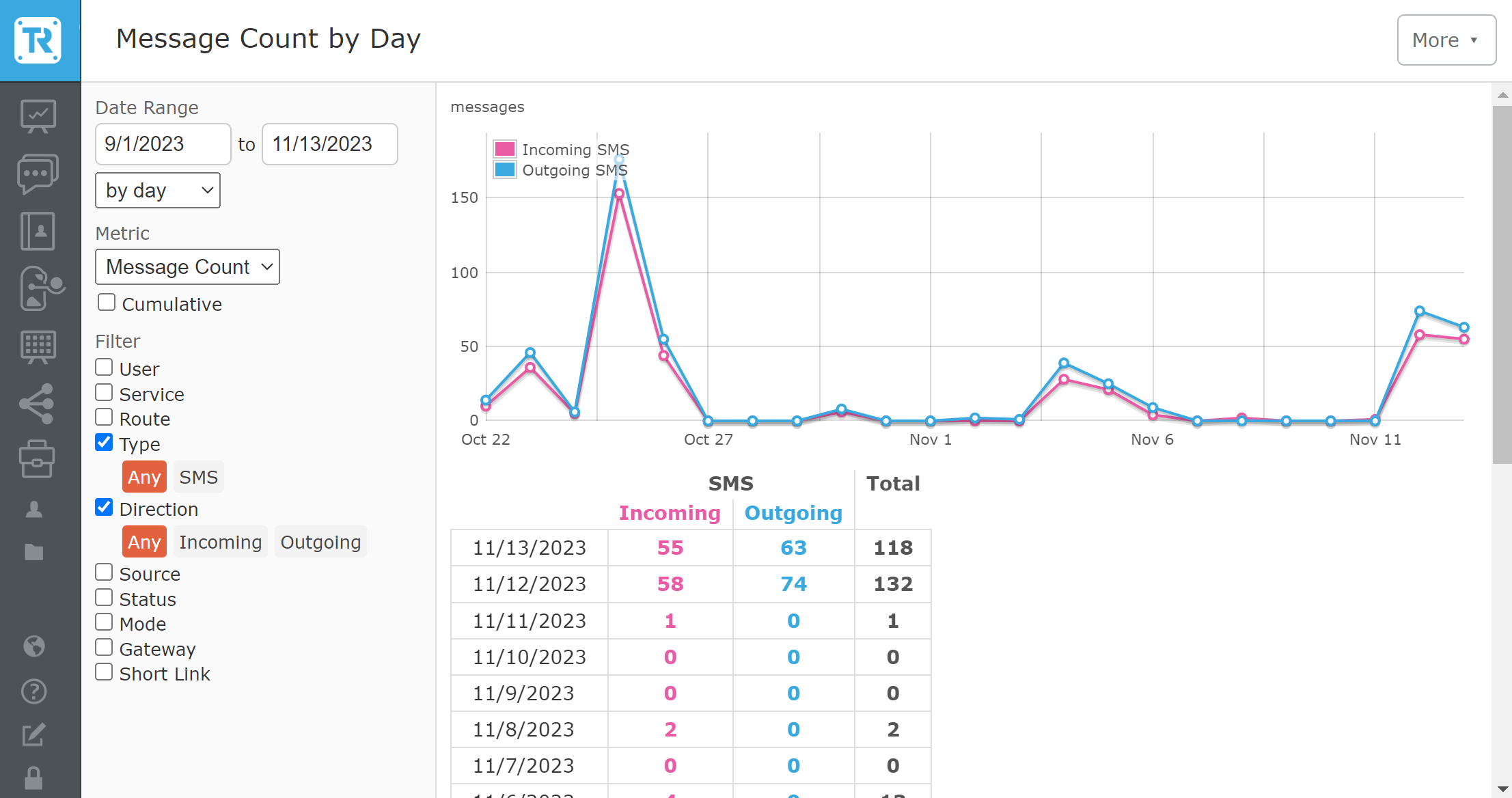Screen dimensions: 1512x798
Task: Choose the Outgoing direction filter button
Action: click(320, 542)
